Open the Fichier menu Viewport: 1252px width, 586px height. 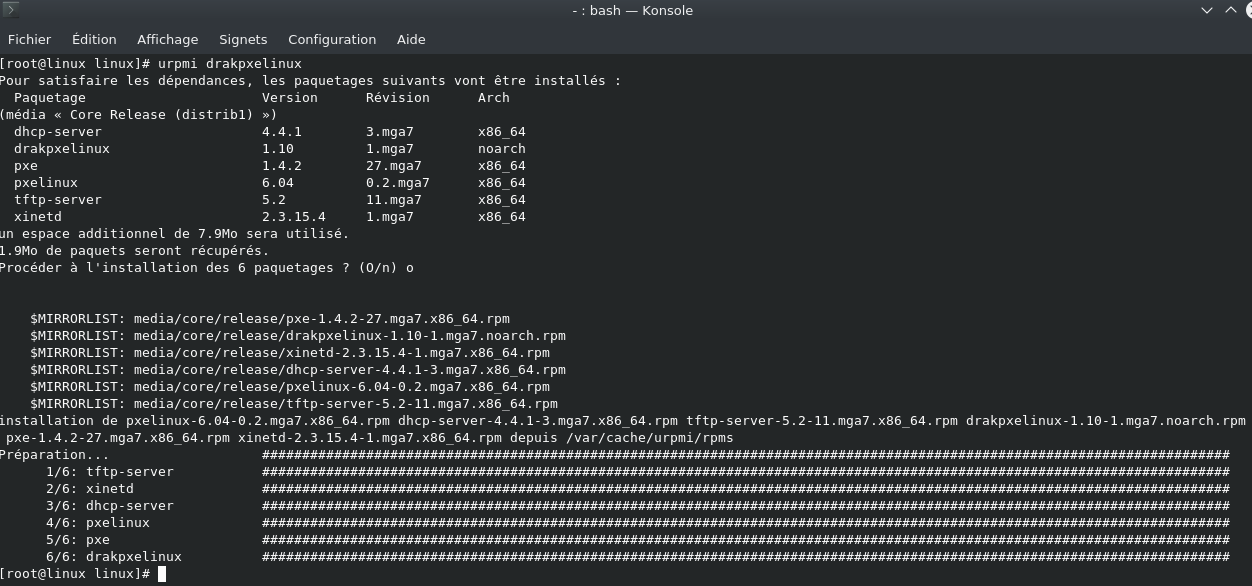coord(29,39)
